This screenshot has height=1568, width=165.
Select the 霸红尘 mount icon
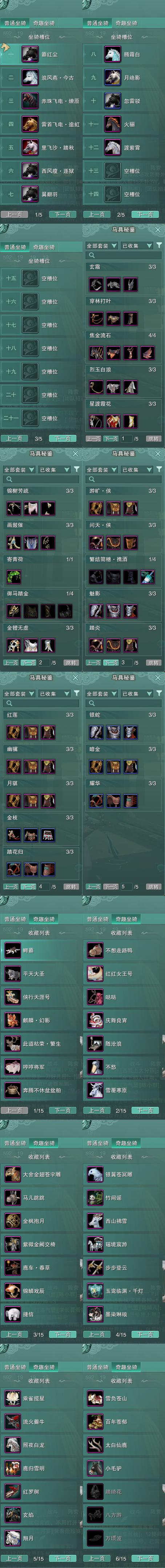tap(30, 54)
